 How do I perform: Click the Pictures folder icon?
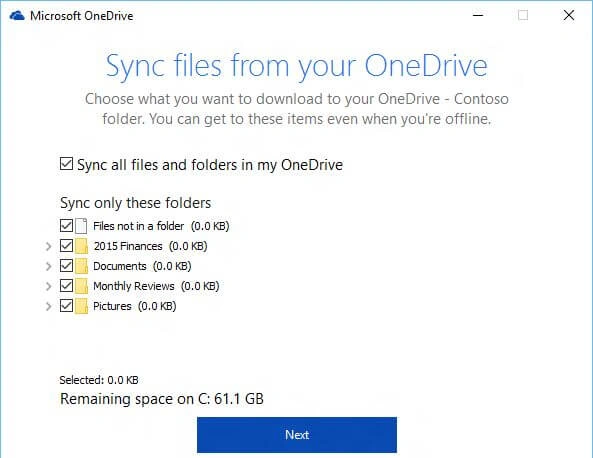(x=81, y=306)
